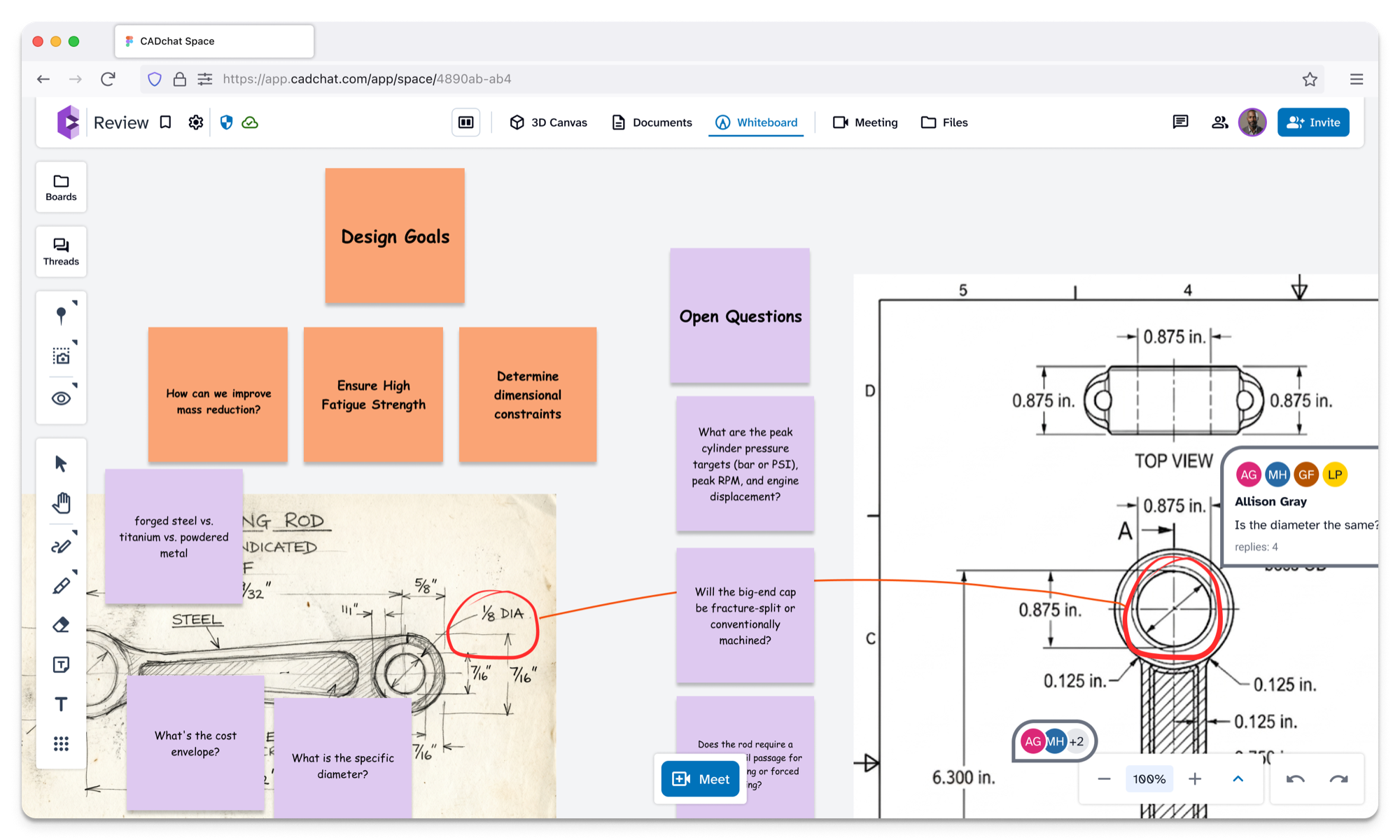
Task: Open the more tools grid
Action: (61, 744)
